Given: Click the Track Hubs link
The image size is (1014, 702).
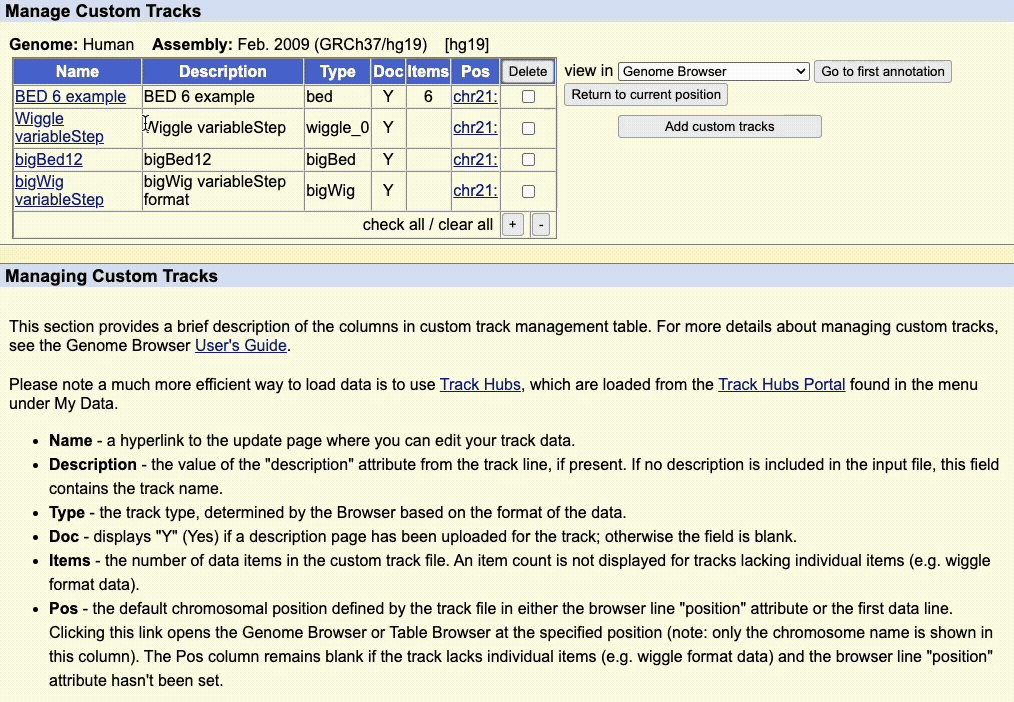Looking at the screenshot, I should coord(480,385).
